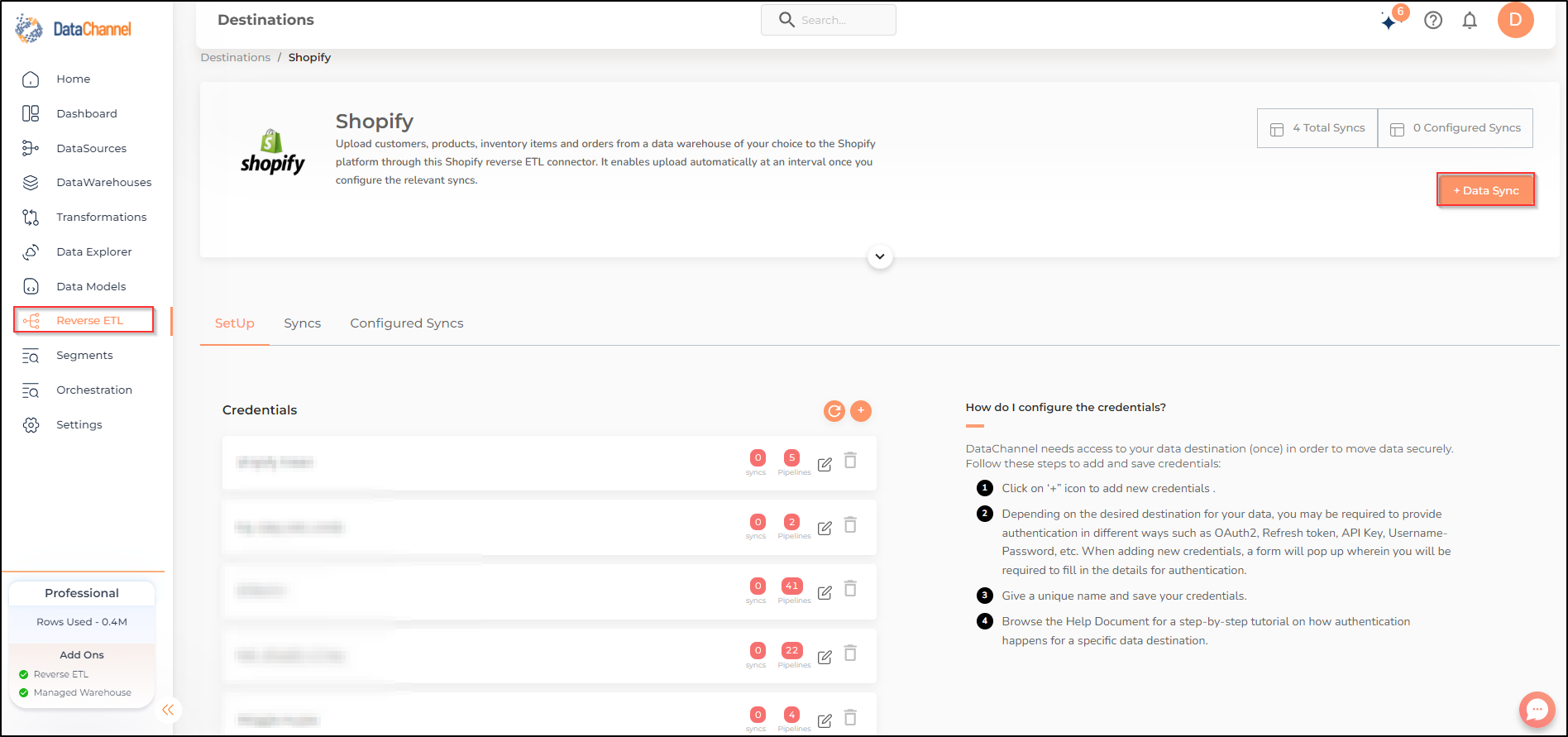This screenshot has height=737, width=1568.
Task: Open Data Models sidebar entry
Action: [x=91, y=287]
